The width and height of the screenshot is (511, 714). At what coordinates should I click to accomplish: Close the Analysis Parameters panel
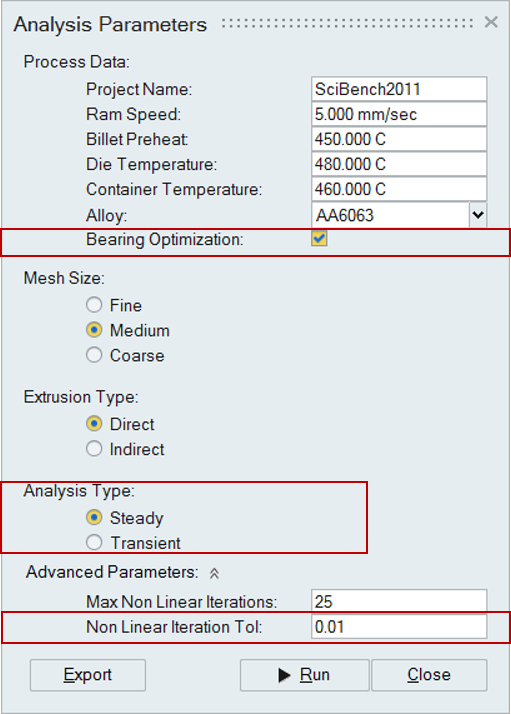coord(491,22)
